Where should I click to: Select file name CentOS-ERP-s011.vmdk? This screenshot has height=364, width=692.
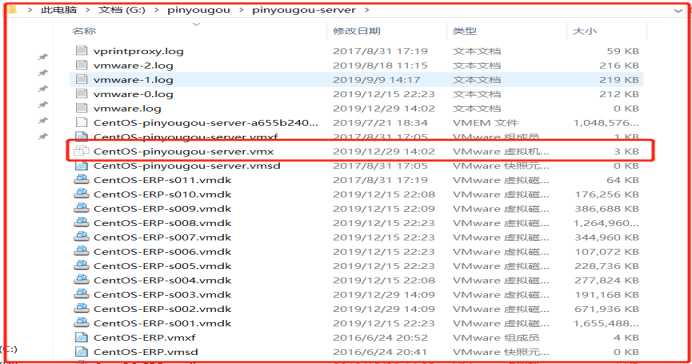point(162,180)
